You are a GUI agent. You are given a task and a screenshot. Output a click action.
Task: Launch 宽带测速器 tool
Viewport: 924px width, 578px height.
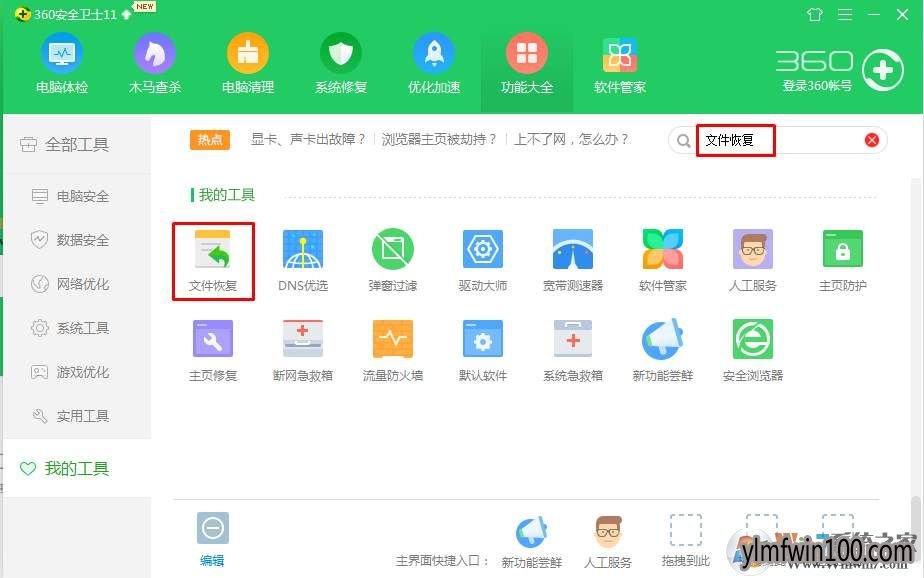tap(573, 261)
